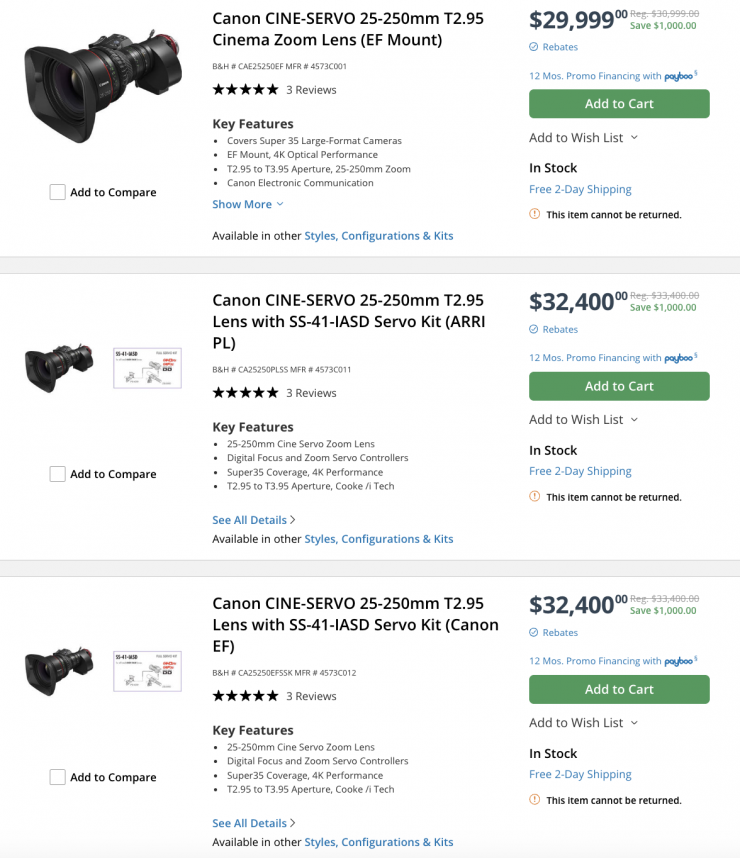Open Add to Wish List dropdown, ARRI PL kit
The height and width of the screenshot is (858, 740).
[x=583, y=419]
